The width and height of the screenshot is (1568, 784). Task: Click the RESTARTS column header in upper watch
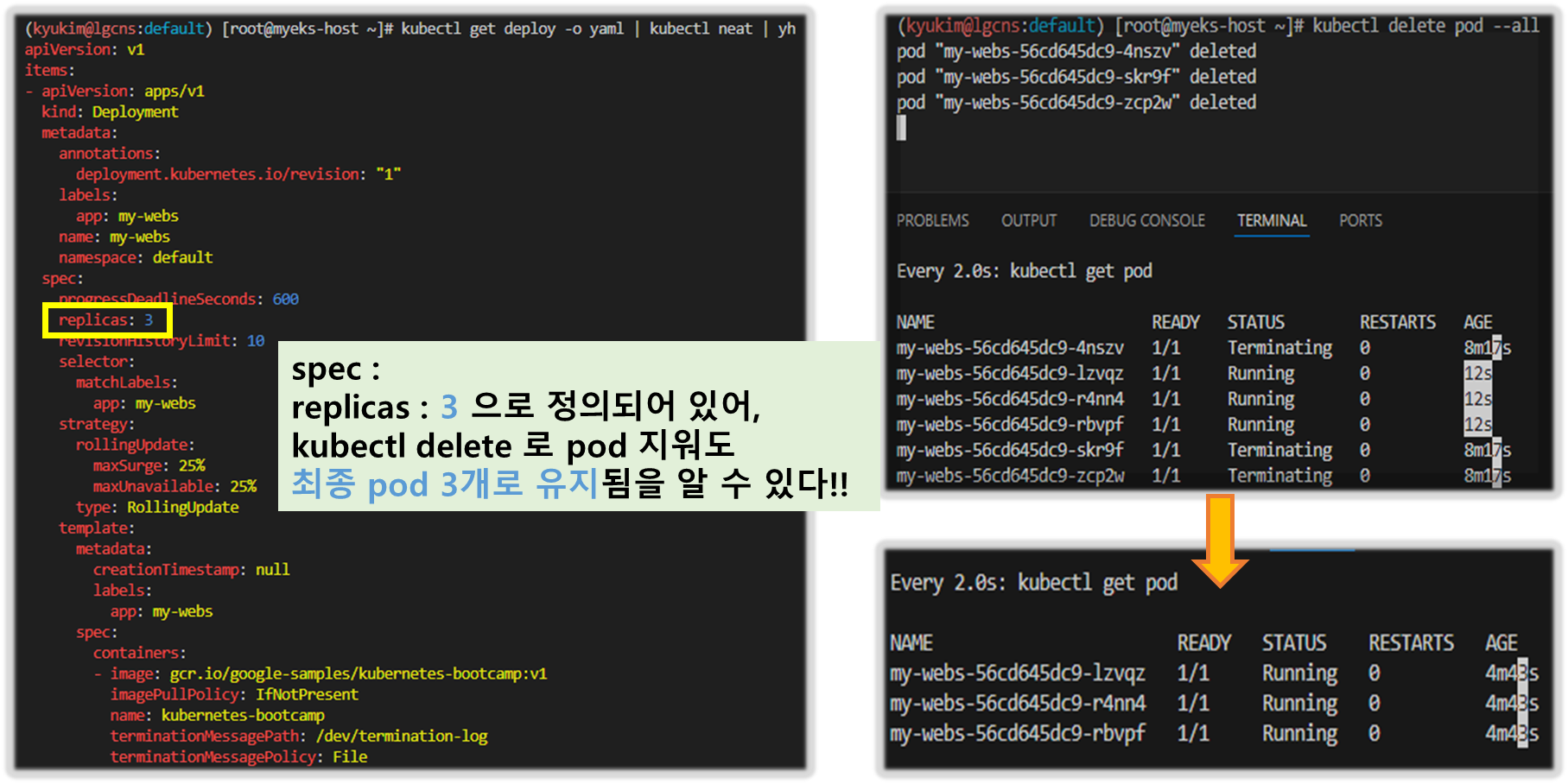pyautogui.click(x=1398, y=323)
